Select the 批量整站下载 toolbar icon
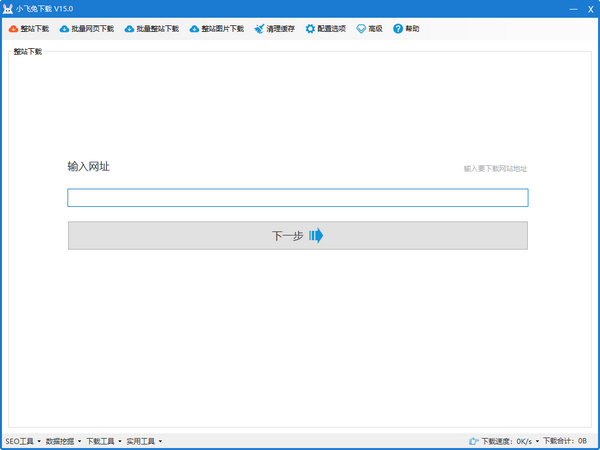The width and height of the screenshot is (600, 450). coord(129,29)
